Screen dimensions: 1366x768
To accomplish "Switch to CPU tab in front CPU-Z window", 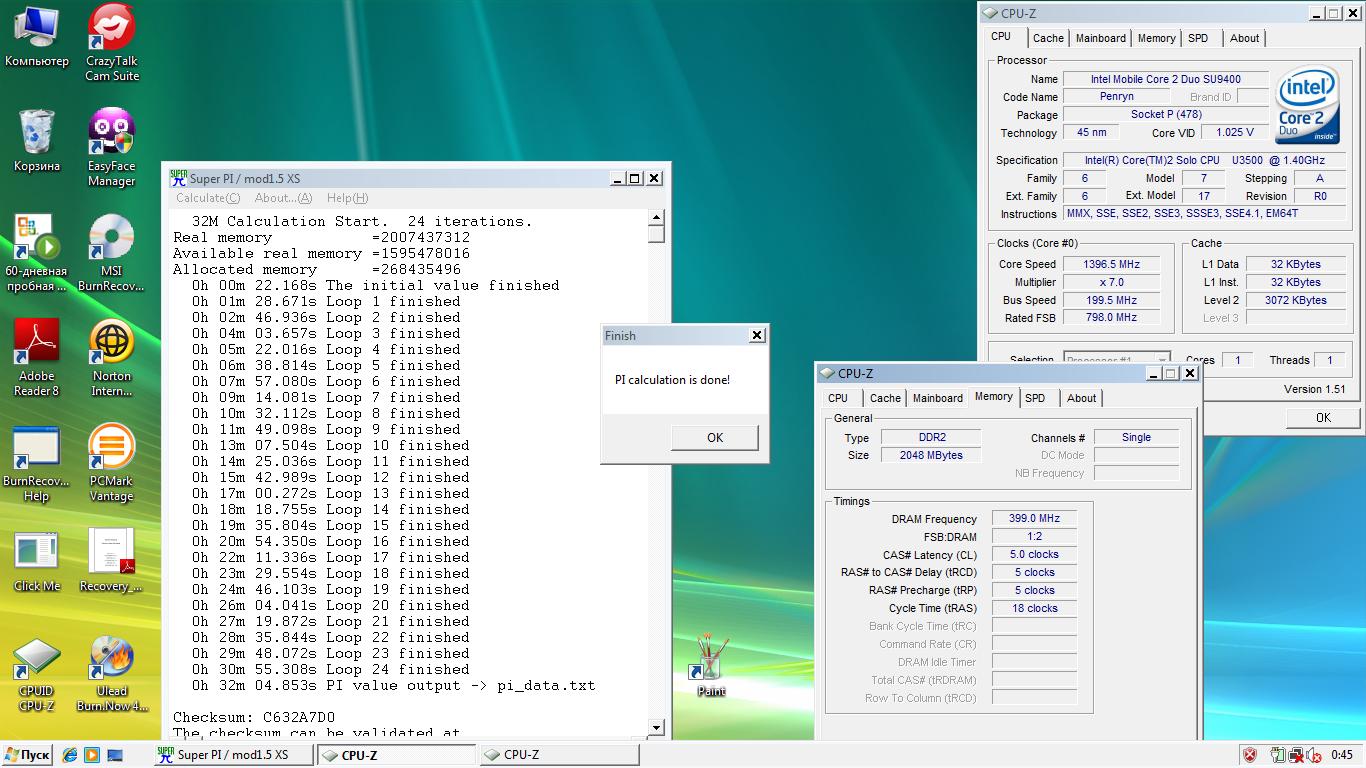I will point(838,398).
